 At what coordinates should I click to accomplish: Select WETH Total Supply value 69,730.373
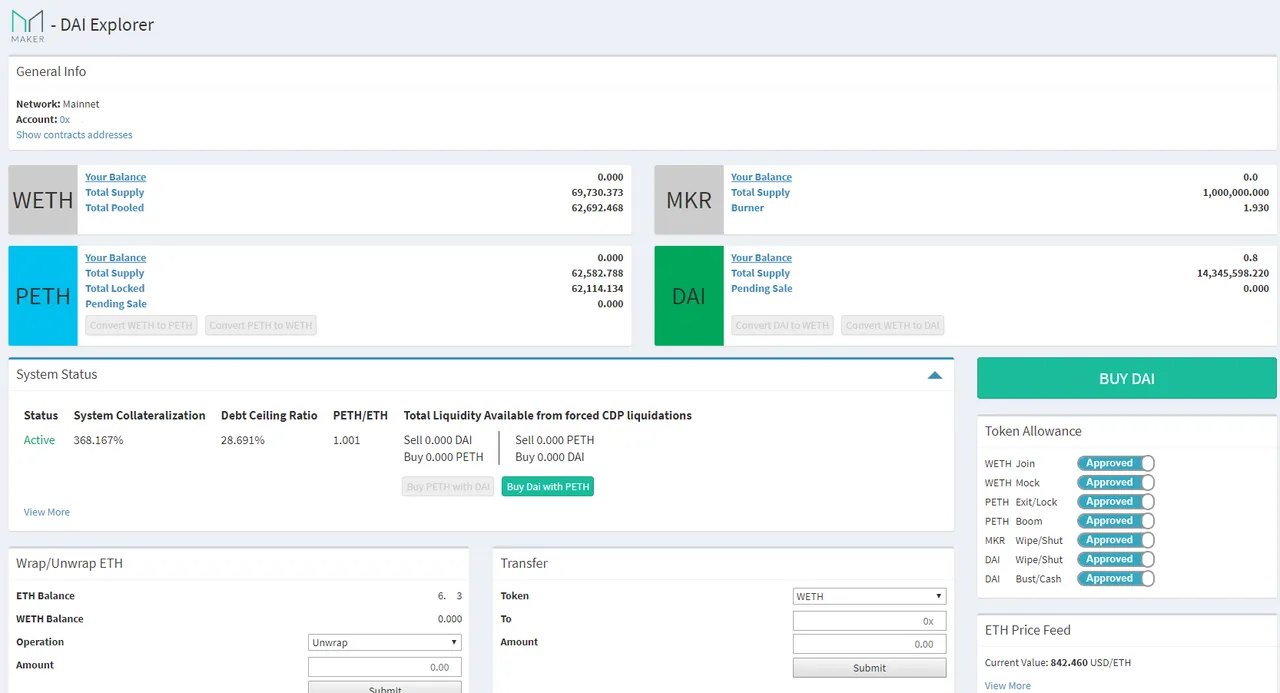[x=597, y=193]
